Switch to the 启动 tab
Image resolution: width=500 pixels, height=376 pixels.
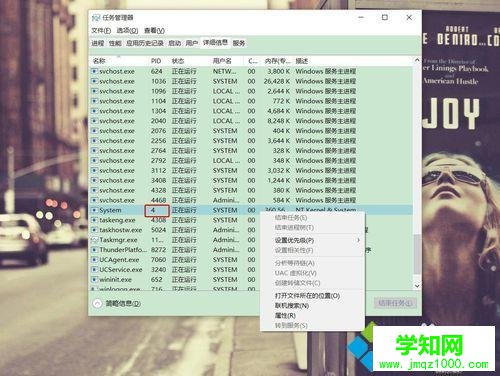tap(175, 43)
